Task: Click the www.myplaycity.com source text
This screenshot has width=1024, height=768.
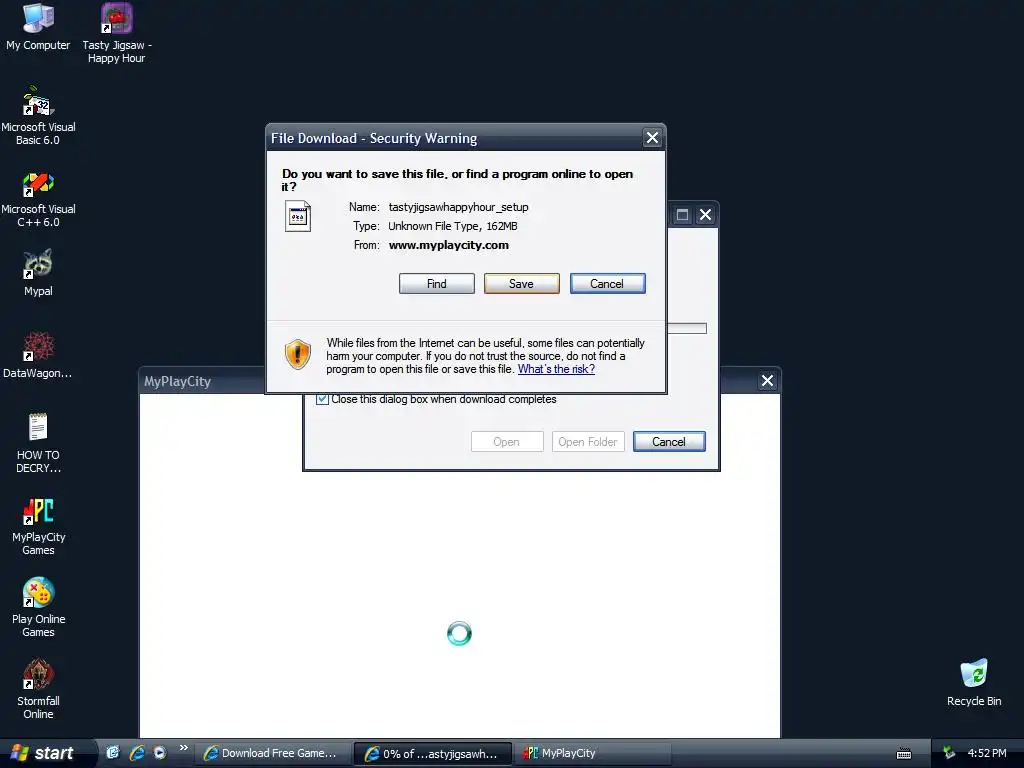Action: click(x=449, y=246)
